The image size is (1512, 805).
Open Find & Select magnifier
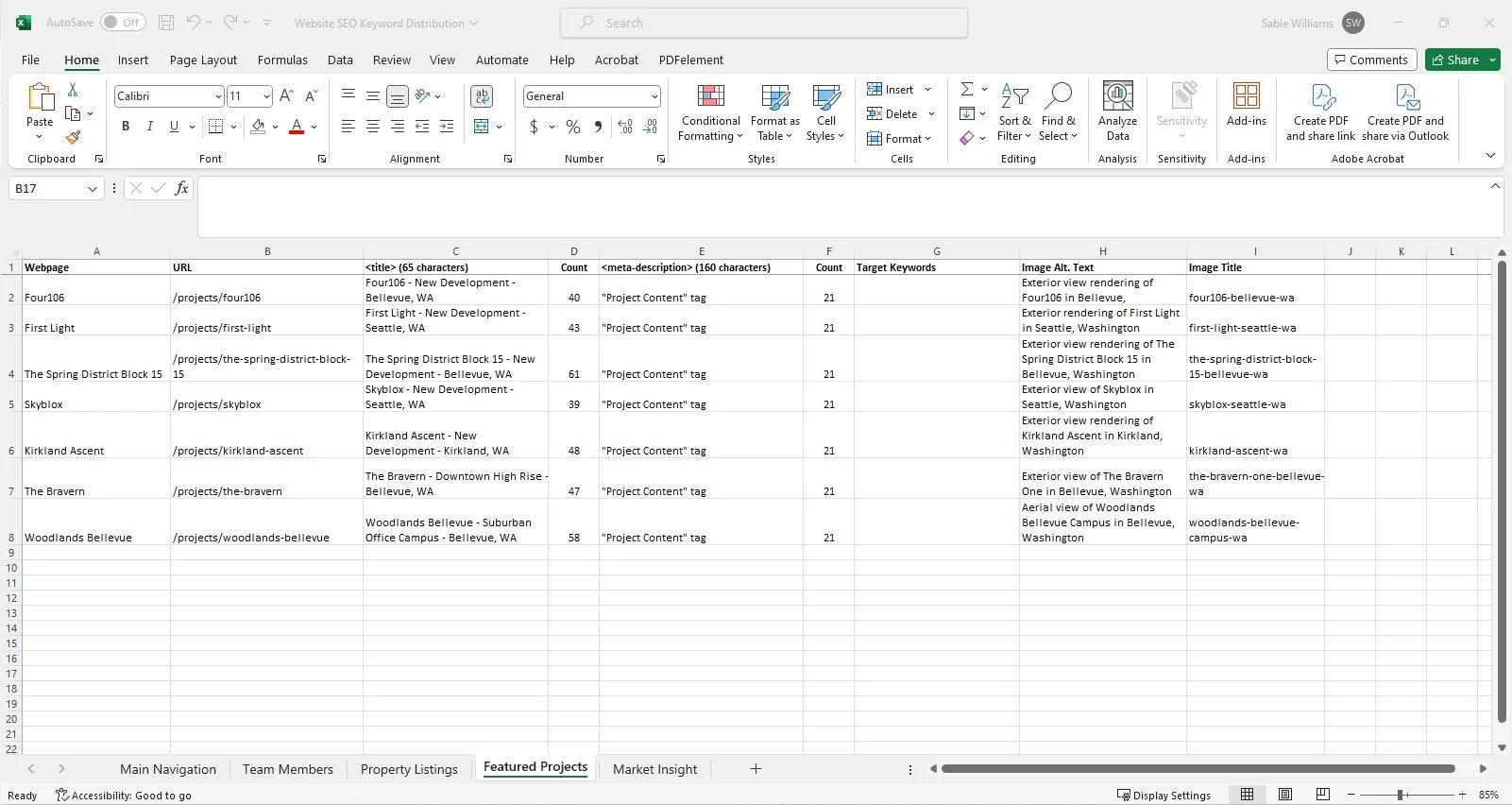(1058, 113)
